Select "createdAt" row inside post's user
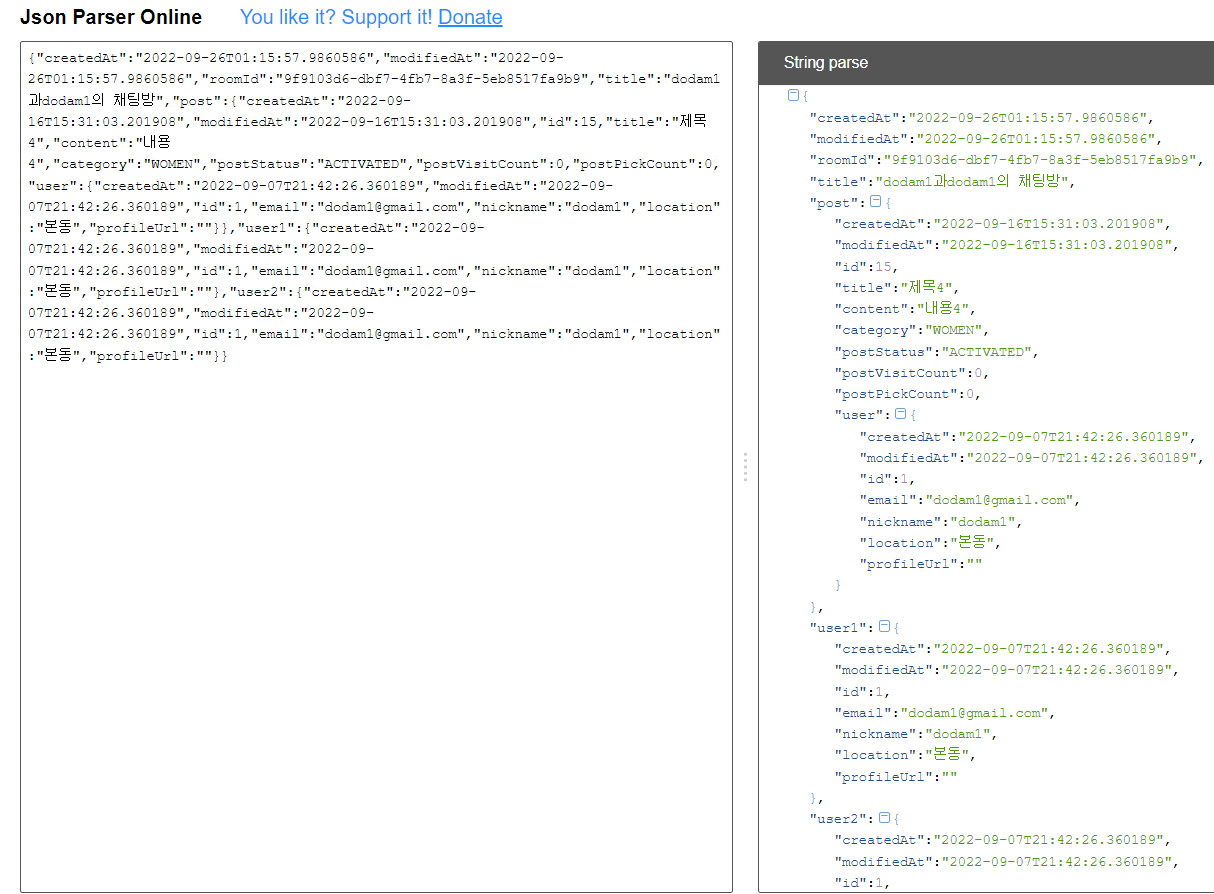The width and height of the screenshot is (1214, 894). 1029,437
